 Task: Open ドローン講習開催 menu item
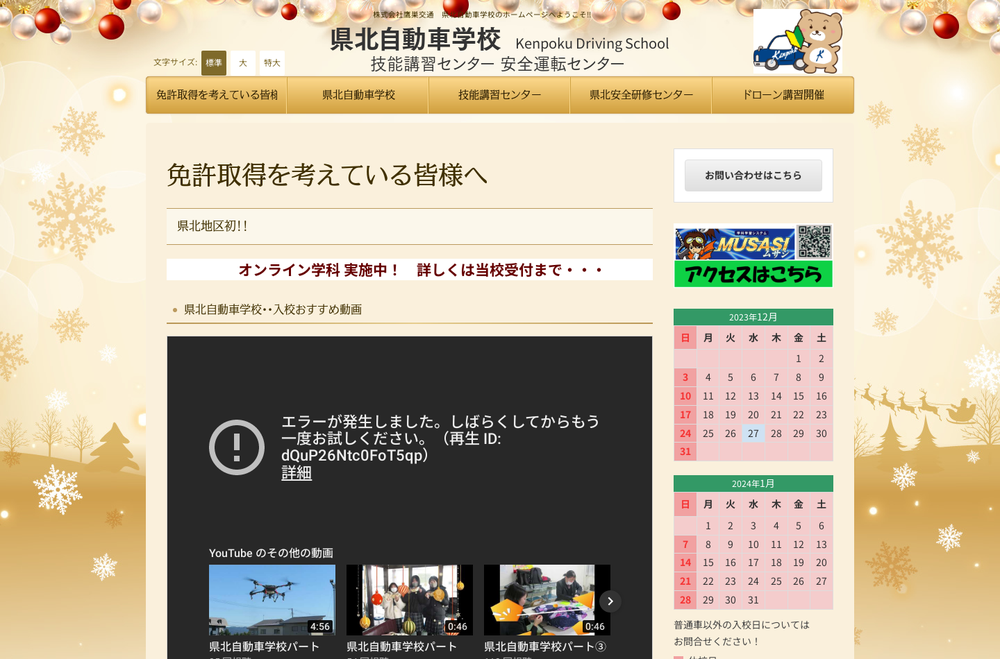pyautogui.click(x=783, y=95)
